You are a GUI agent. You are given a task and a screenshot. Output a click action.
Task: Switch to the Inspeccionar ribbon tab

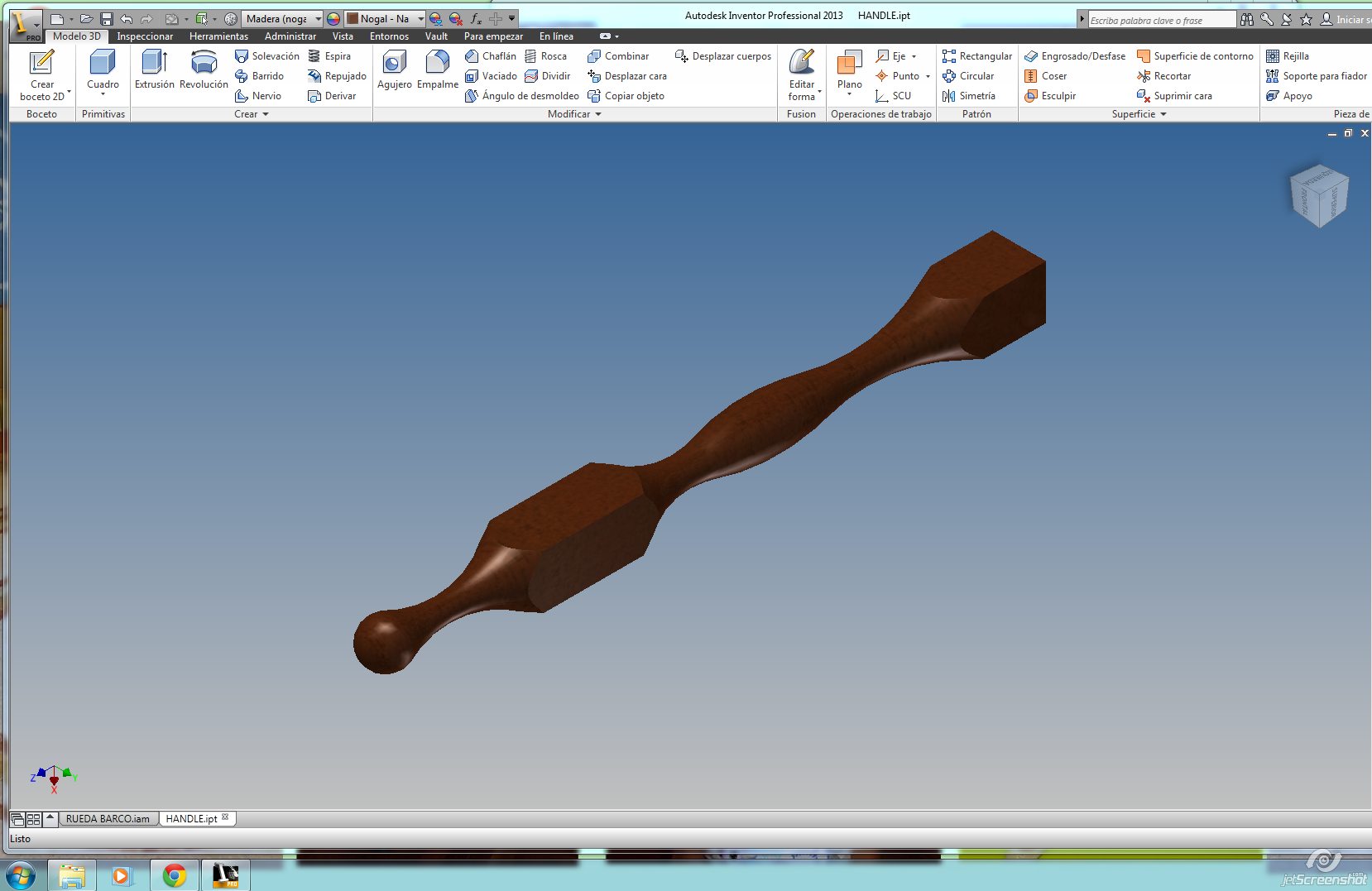click(x=145, y=36)
